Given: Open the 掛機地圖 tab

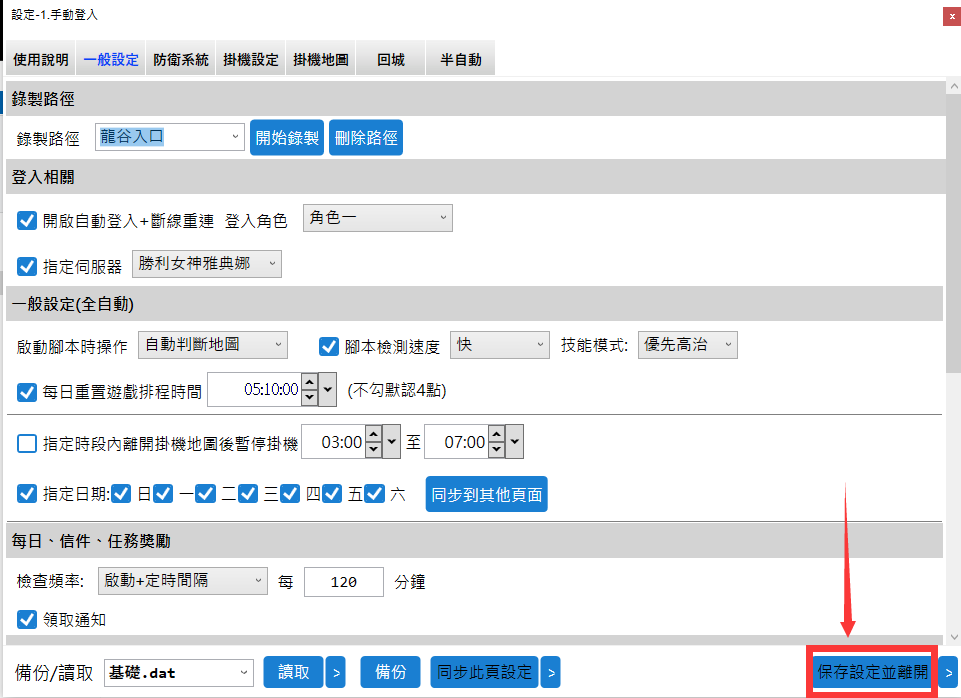Looking at the screenshot, I should (321, 59).
